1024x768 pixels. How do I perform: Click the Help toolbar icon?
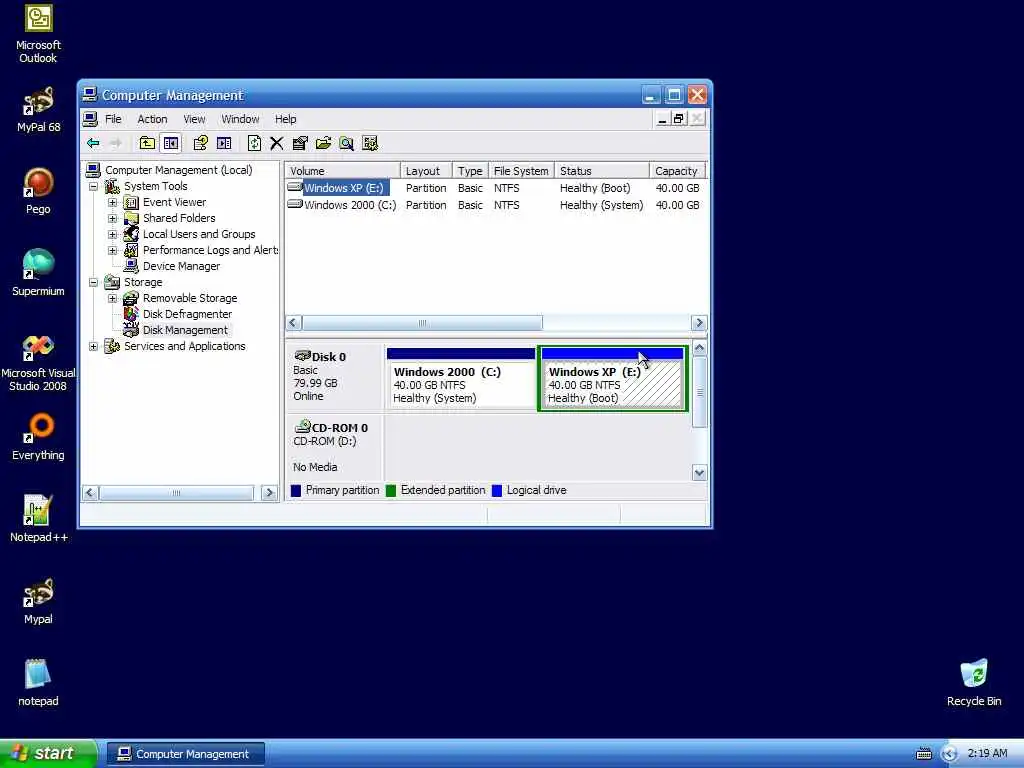tap(200, 143)
